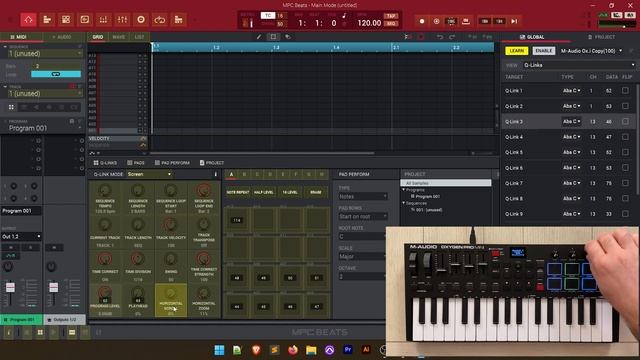Image resolution: width=640 pixels, height=360 pixels.
Task: Click the ENABLE button
Action: pos(543,51)
